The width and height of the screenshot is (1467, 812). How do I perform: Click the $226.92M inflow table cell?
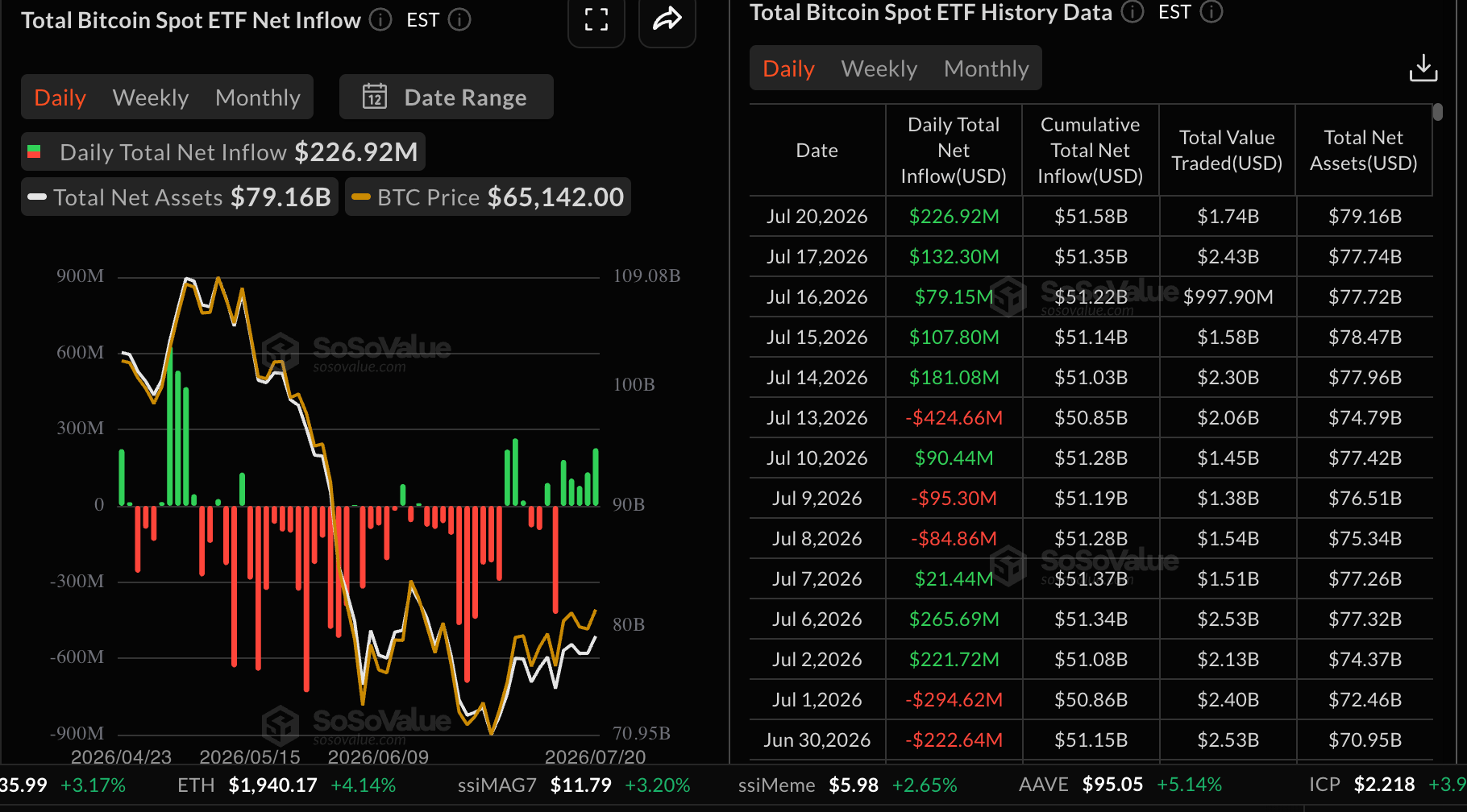pyautogui.click(x=954, y=217)
